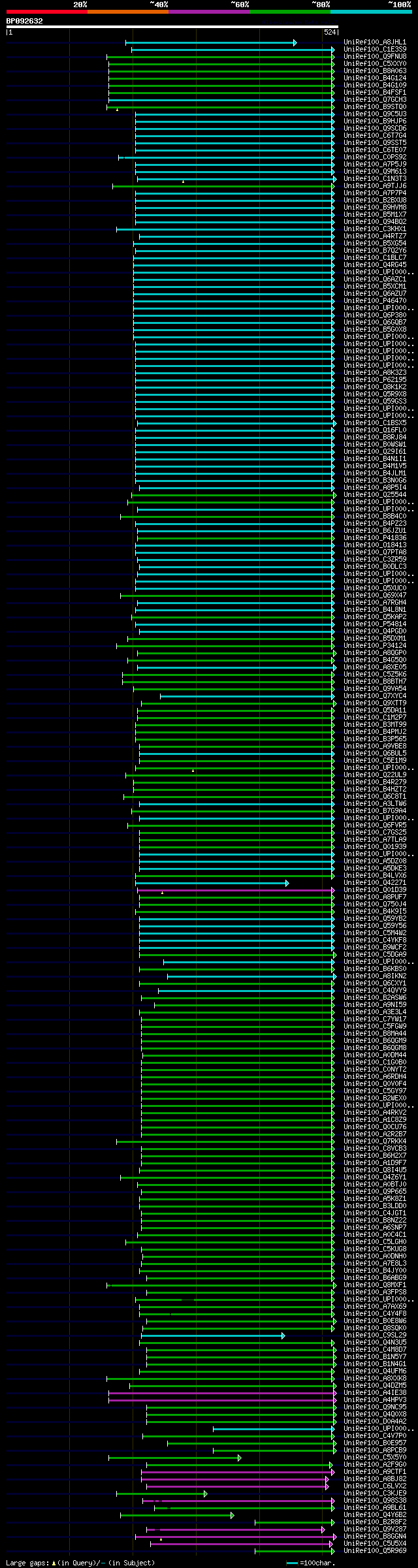Pick the UniRef100_B8GGN4 hit name
418x1568 pixels.
pyautogui.click(x=375, y=1537)
